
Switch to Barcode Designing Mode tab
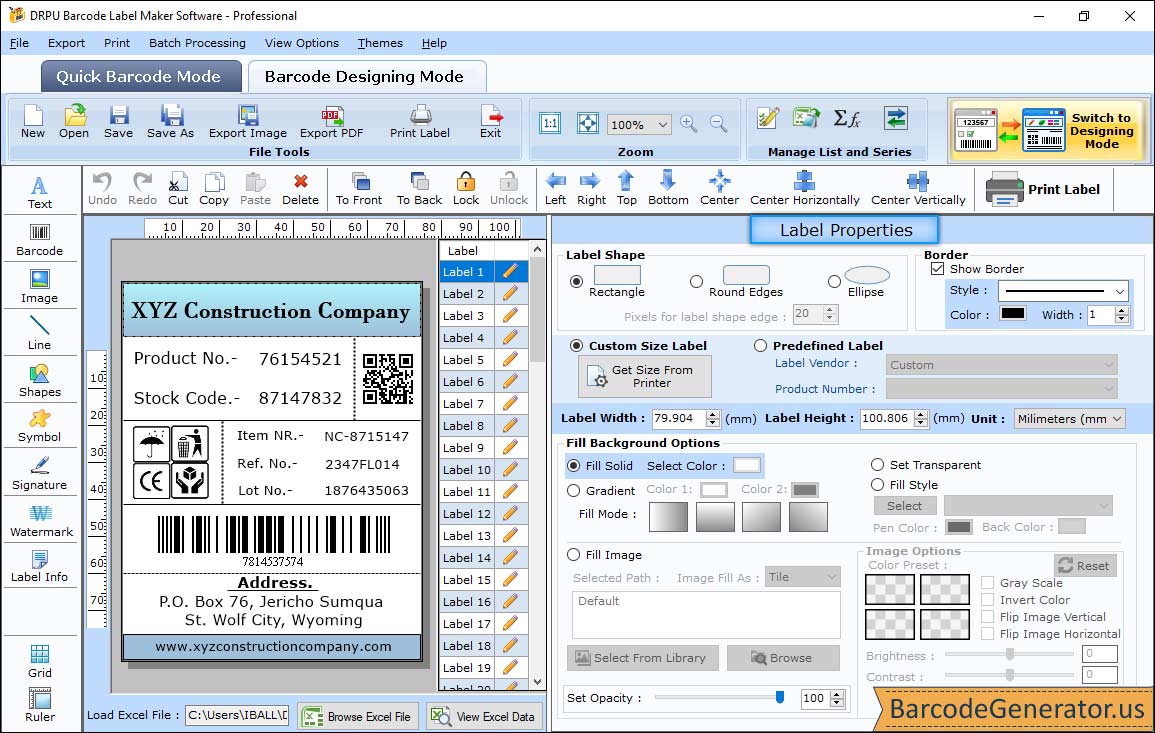coord(367,77)
